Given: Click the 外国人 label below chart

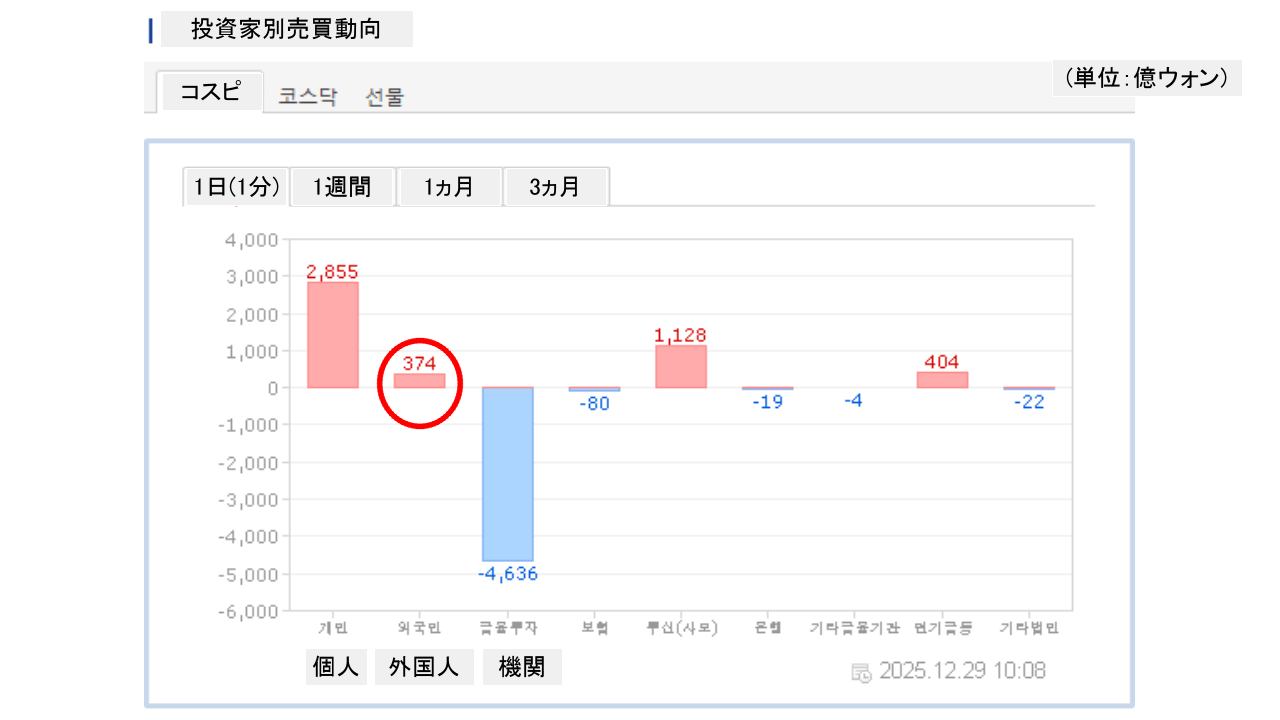Looking at the screenshot, I should tap(424, 668).
